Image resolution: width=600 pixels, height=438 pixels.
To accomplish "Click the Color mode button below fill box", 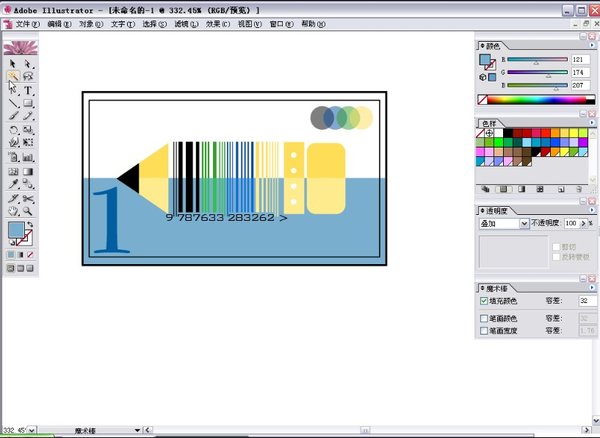I will point(11,255).
